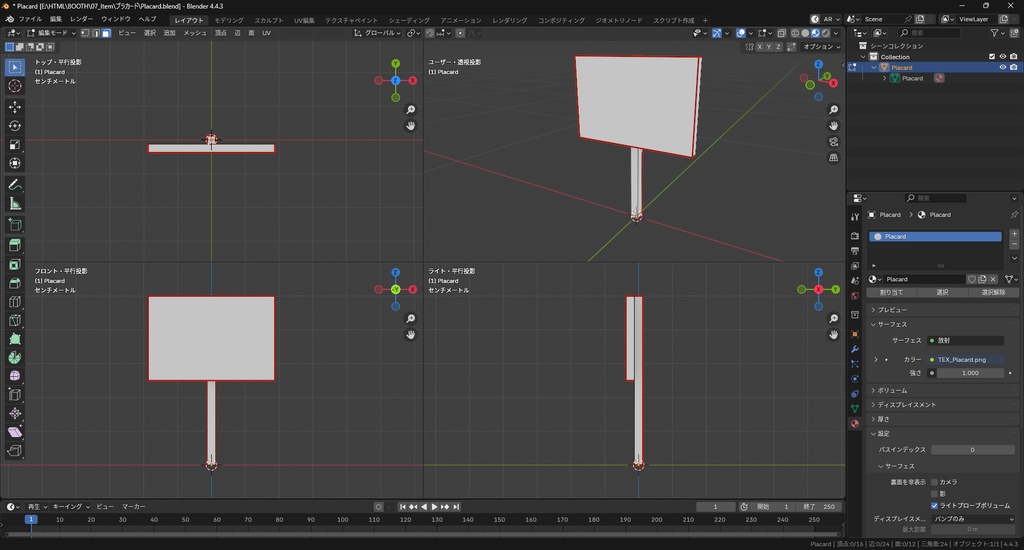Expand the ボリューム panel
Screen dimensions: 1024x550
892,390
